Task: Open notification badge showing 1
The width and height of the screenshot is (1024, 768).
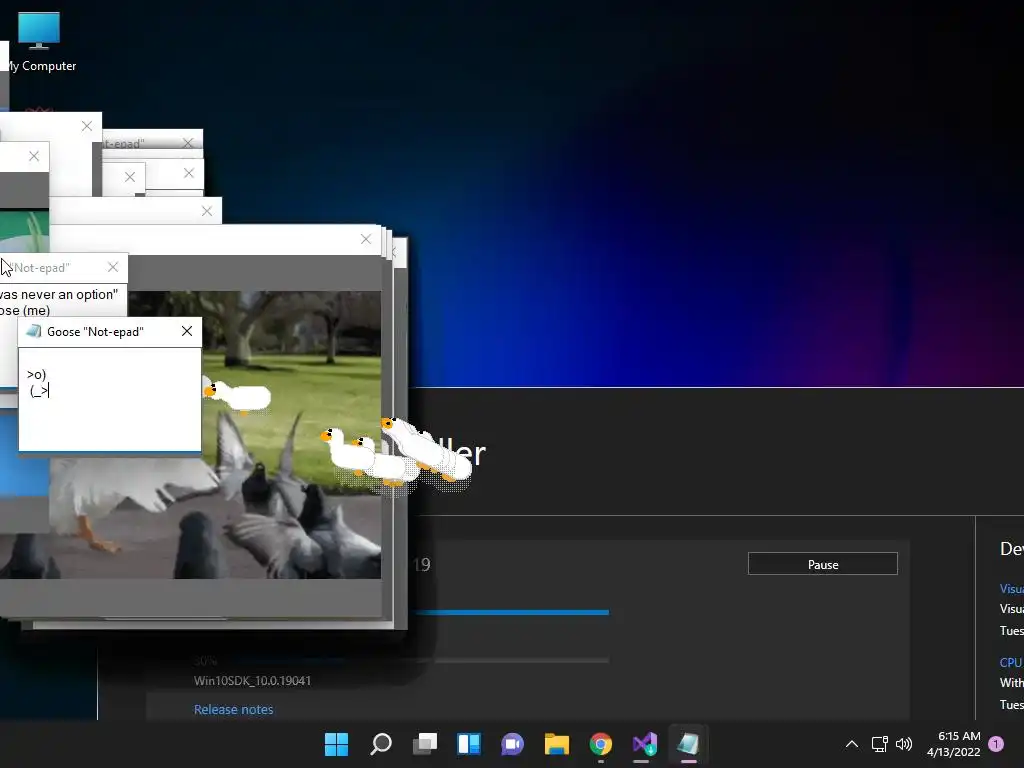Action: click(x=996, y=743)
